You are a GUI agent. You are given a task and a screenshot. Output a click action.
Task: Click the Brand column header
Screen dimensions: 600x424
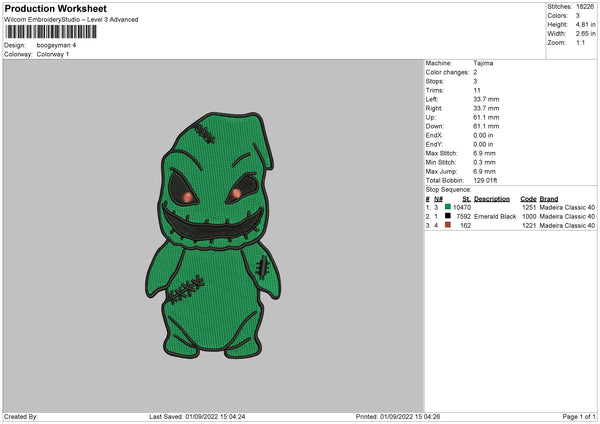pos(549,198)
